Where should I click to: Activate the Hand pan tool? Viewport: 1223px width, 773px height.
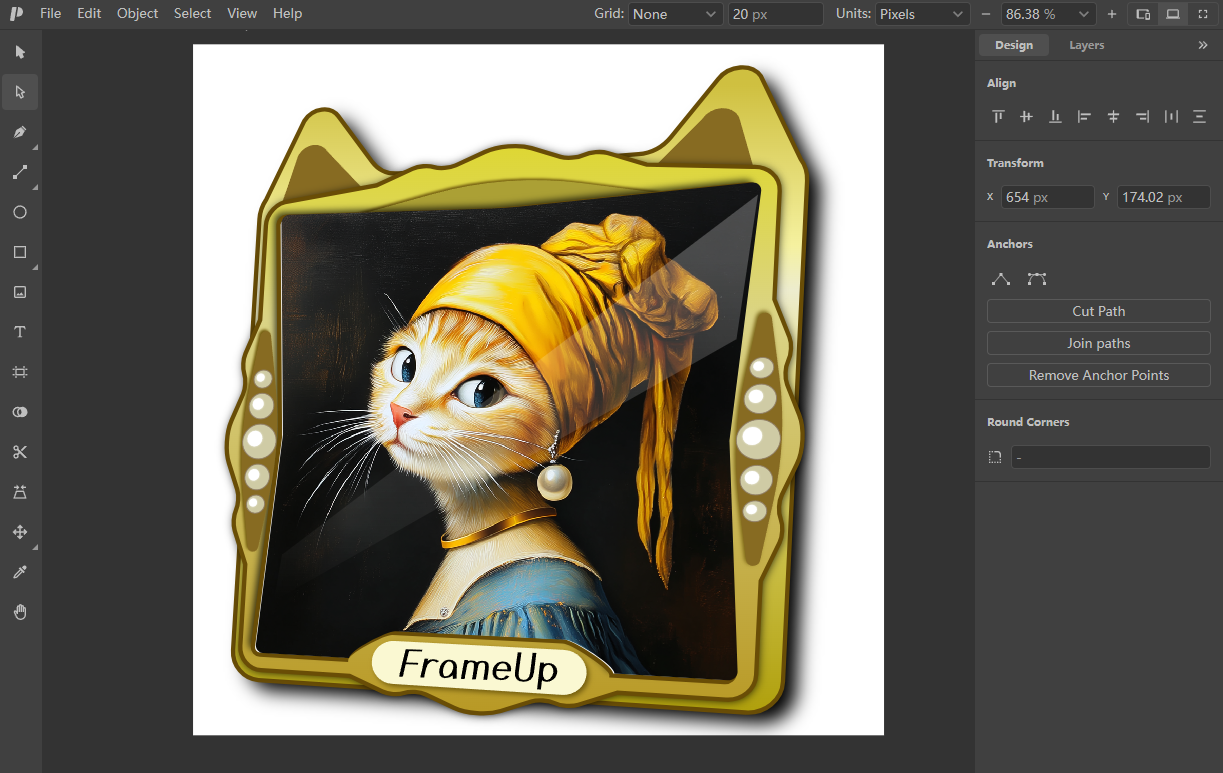click(x=20, y=612)
